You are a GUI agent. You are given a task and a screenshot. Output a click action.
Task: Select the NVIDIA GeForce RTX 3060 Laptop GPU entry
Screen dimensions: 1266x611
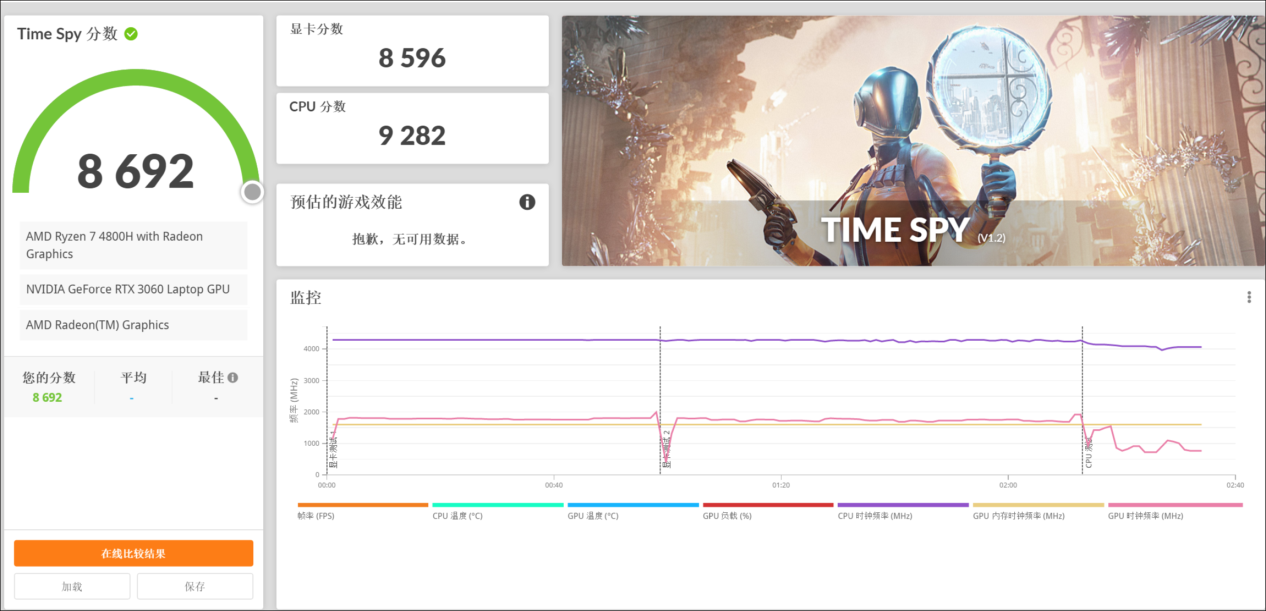[x=133, y=289]
